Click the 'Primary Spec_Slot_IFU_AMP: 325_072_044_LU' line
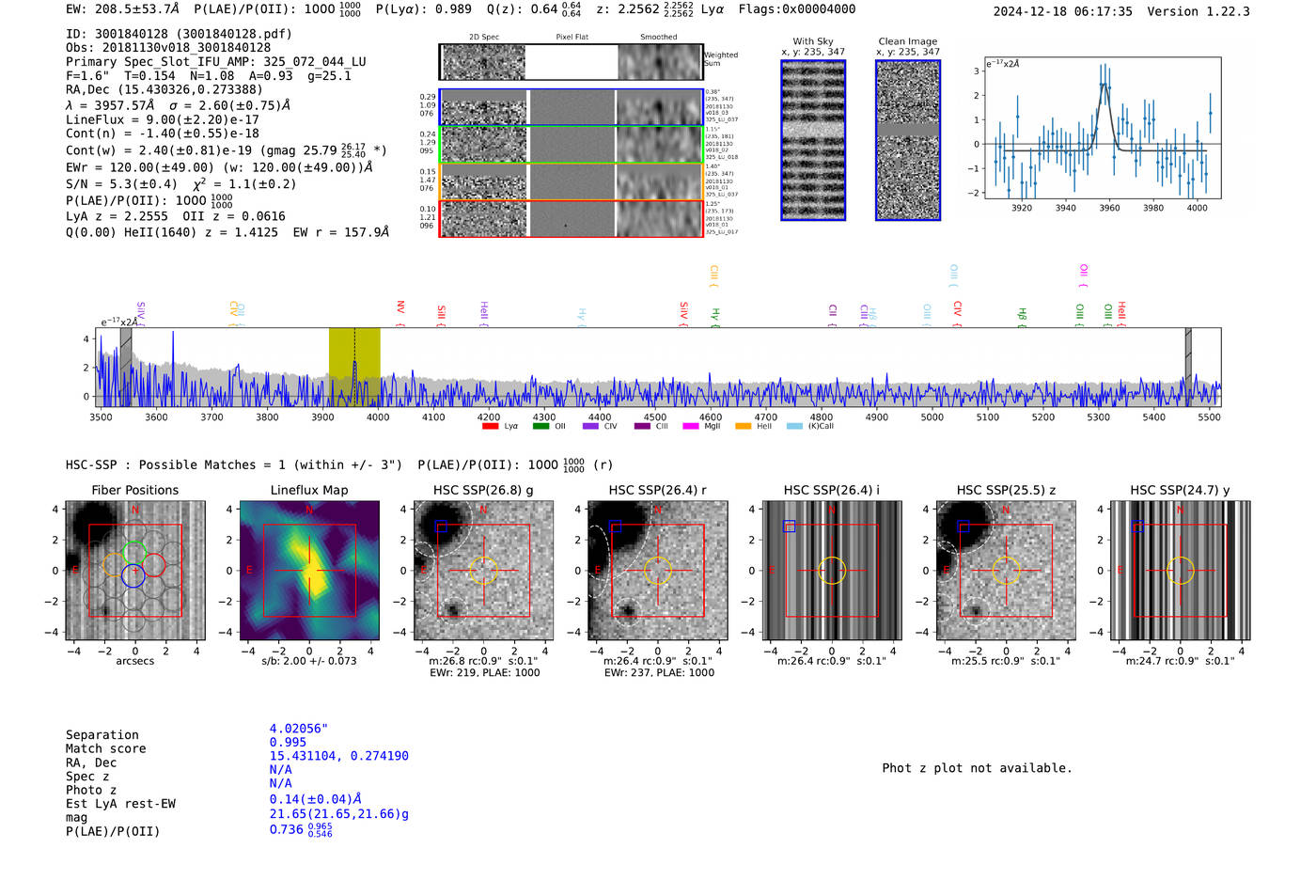The image size is (1316, 896). tap(216, 62)
